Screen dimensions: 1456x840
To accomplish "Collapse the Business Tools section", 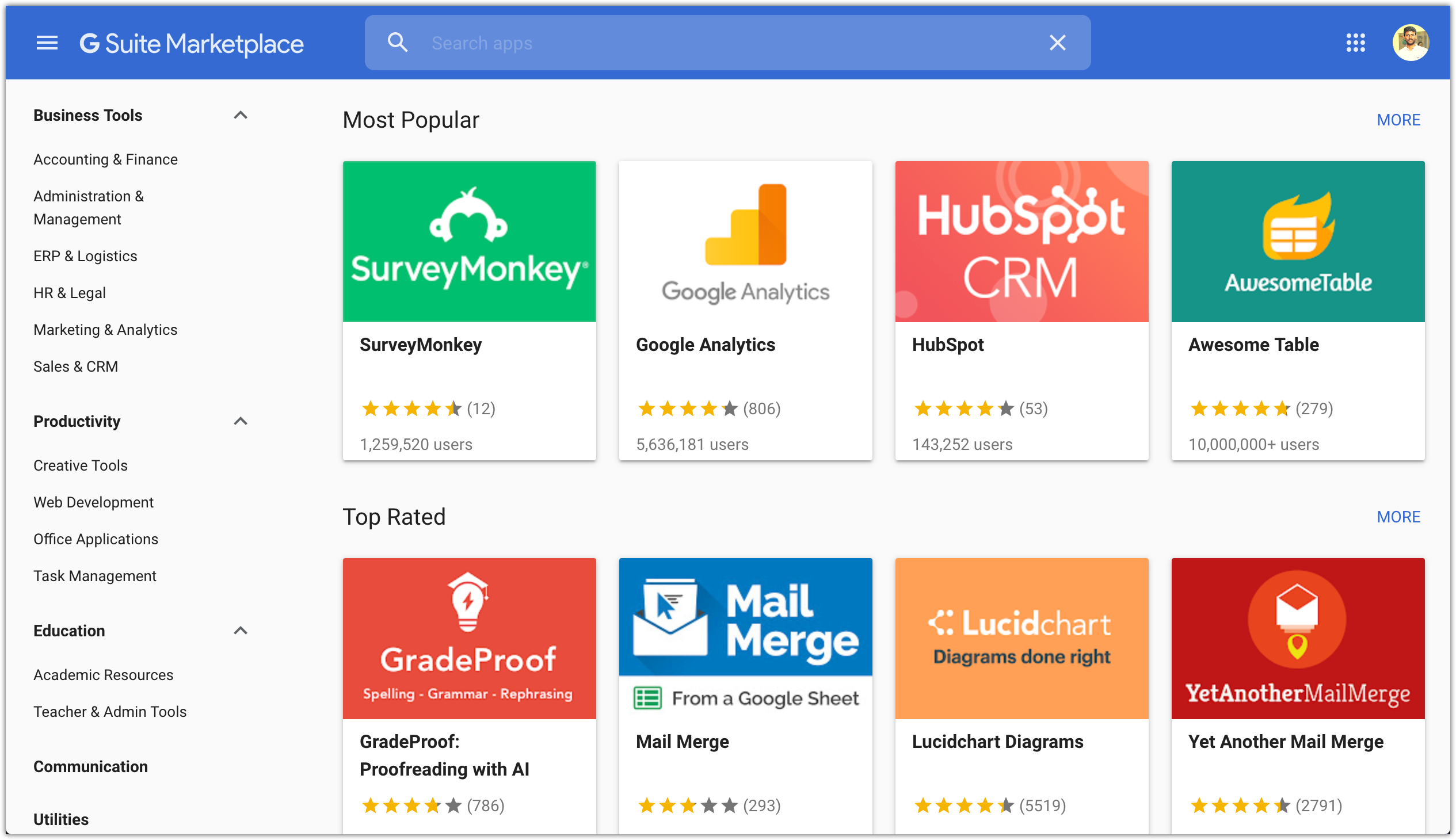I will (241, 116).
